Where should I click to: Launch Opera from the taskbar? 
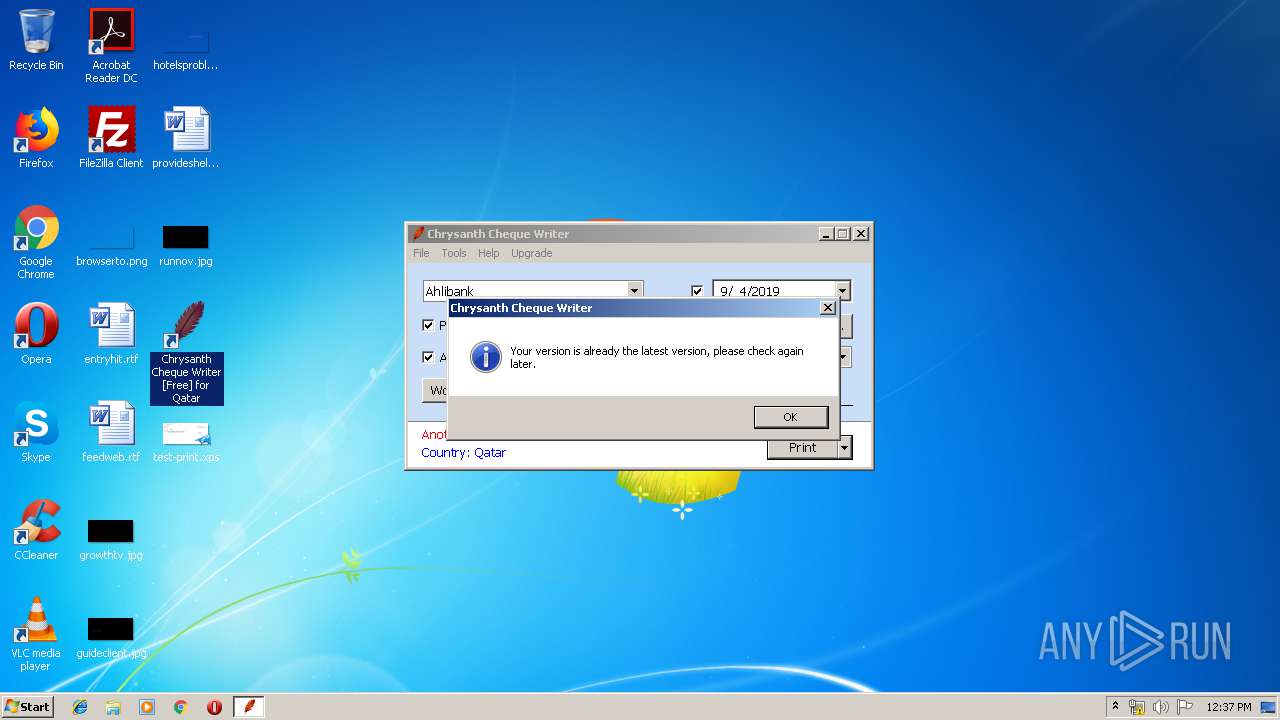(214, 707)
